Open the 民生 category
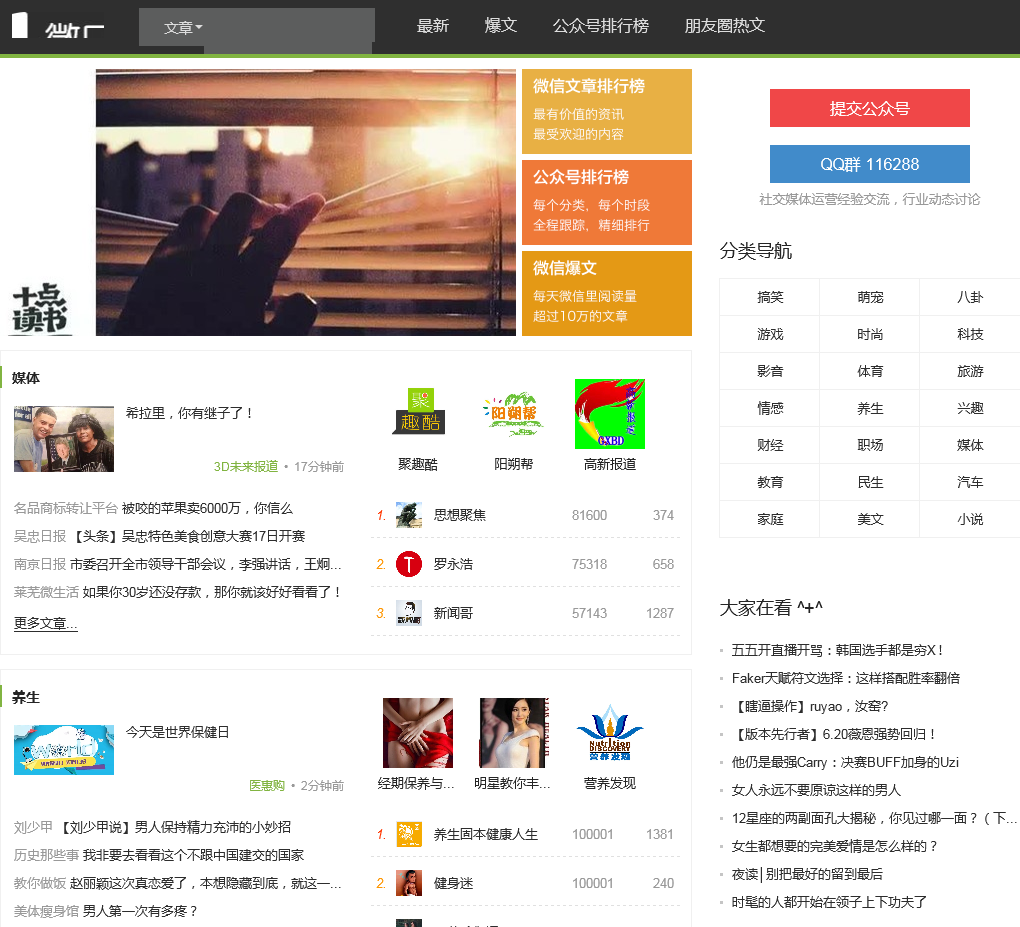 870,483
